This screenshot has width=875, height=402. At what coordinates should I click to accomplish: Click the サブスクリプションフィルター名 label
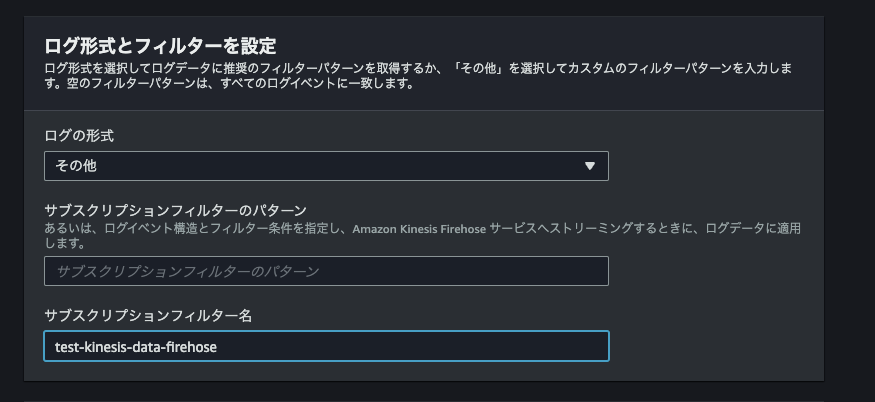click(147, 315)
